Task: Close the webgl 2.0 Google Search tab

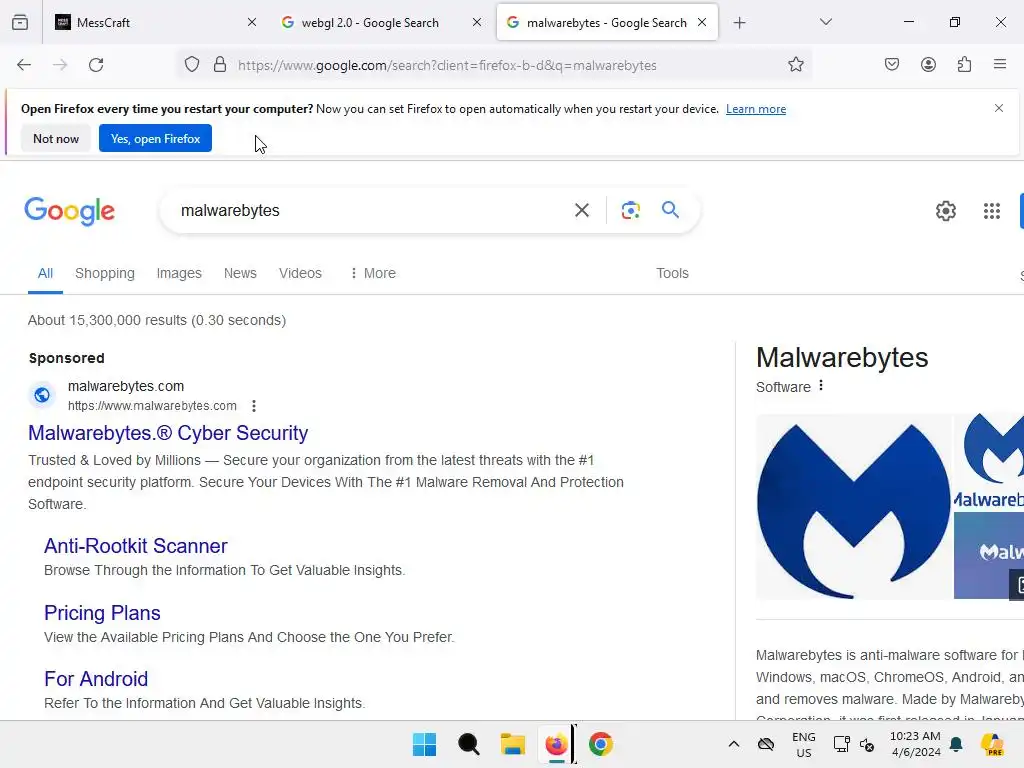Action: (x=477, y=22)
